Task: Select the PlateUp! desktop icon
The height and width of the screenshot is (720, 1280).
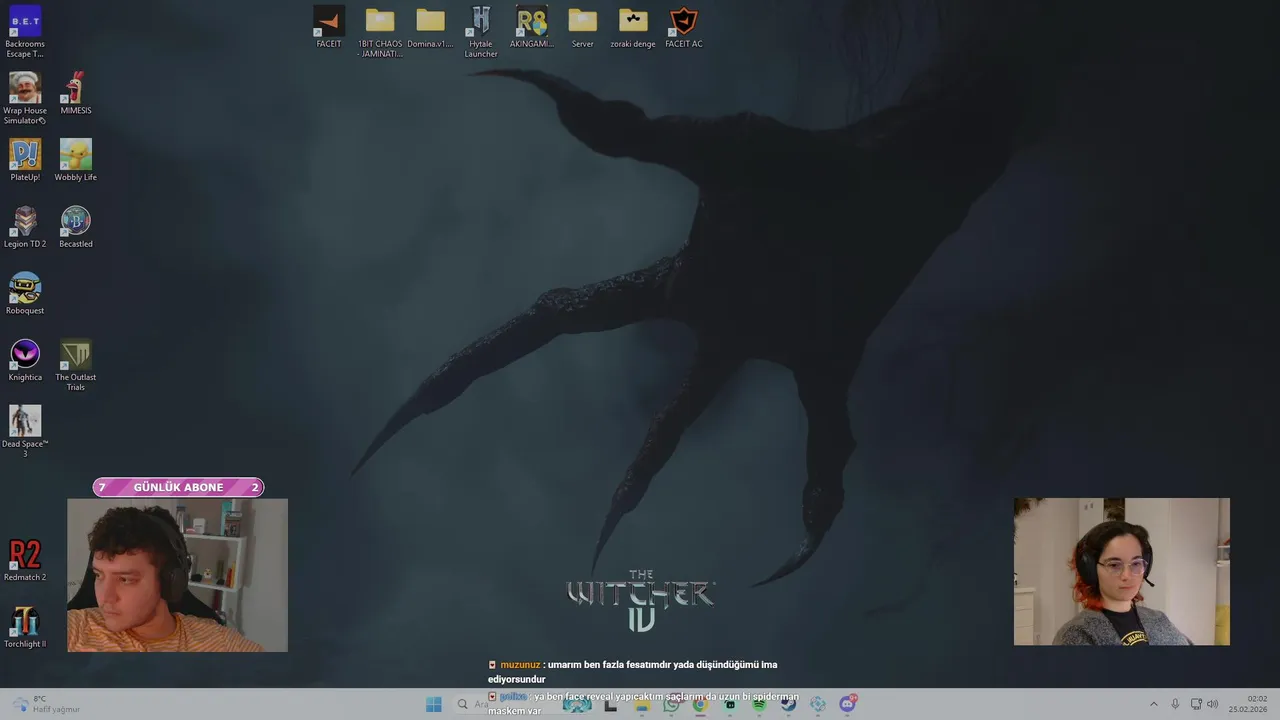Action: pos(25,161)
